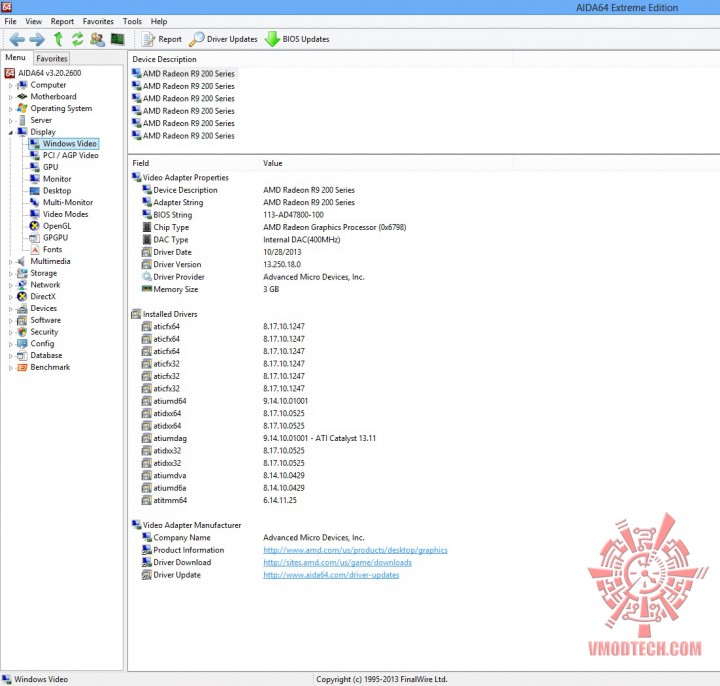Image resolution: width=720 pixels, height=686 pixels.
Task: Expand the Computer tree node
Action: [x=11, y=85]
